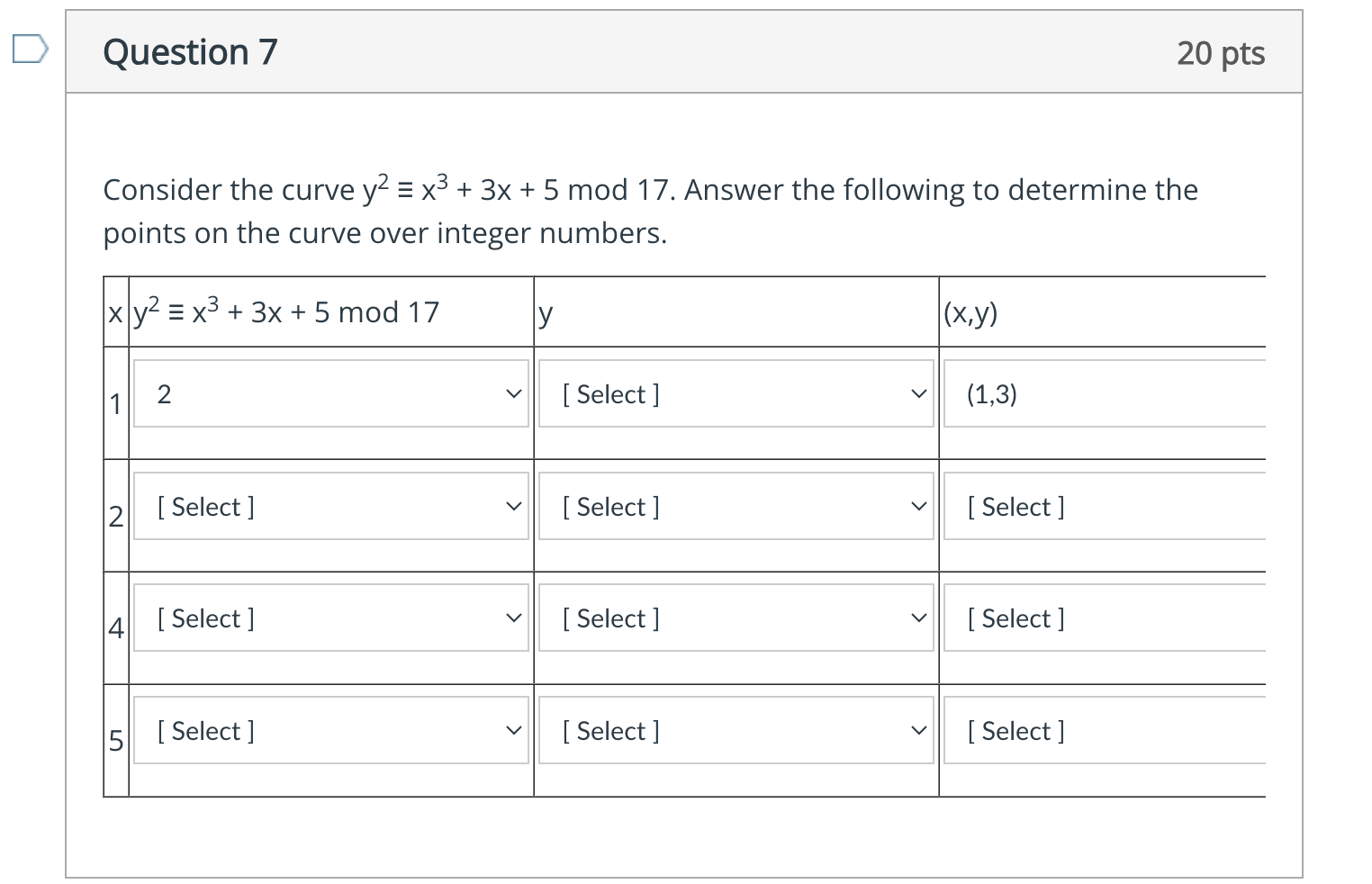The image size is (1372, 884).
Task: Click the Question 7 heading
Action: (x=189, y=52)
